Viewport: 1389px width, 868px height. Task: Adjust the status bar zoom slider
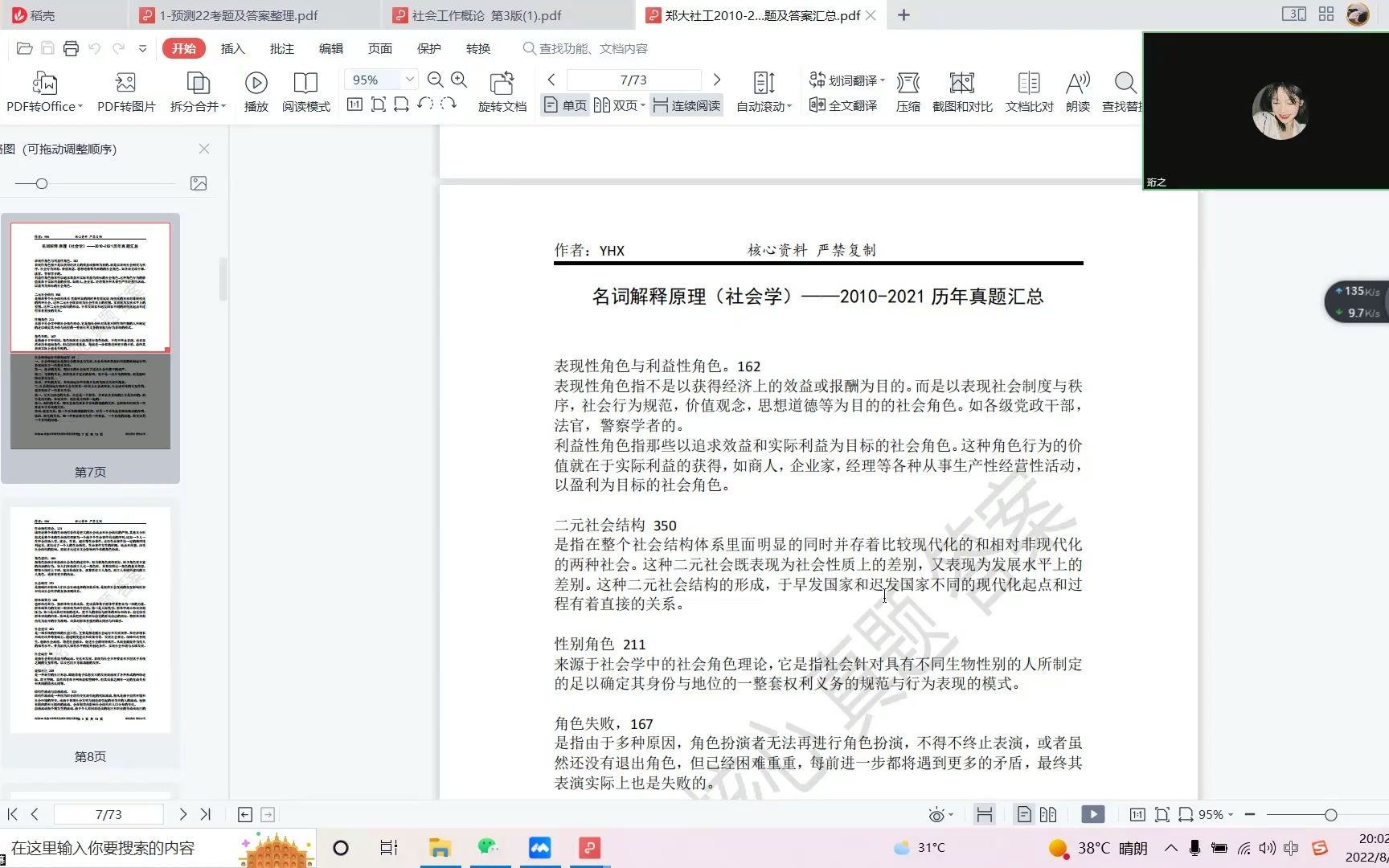tap(1330, 815)
